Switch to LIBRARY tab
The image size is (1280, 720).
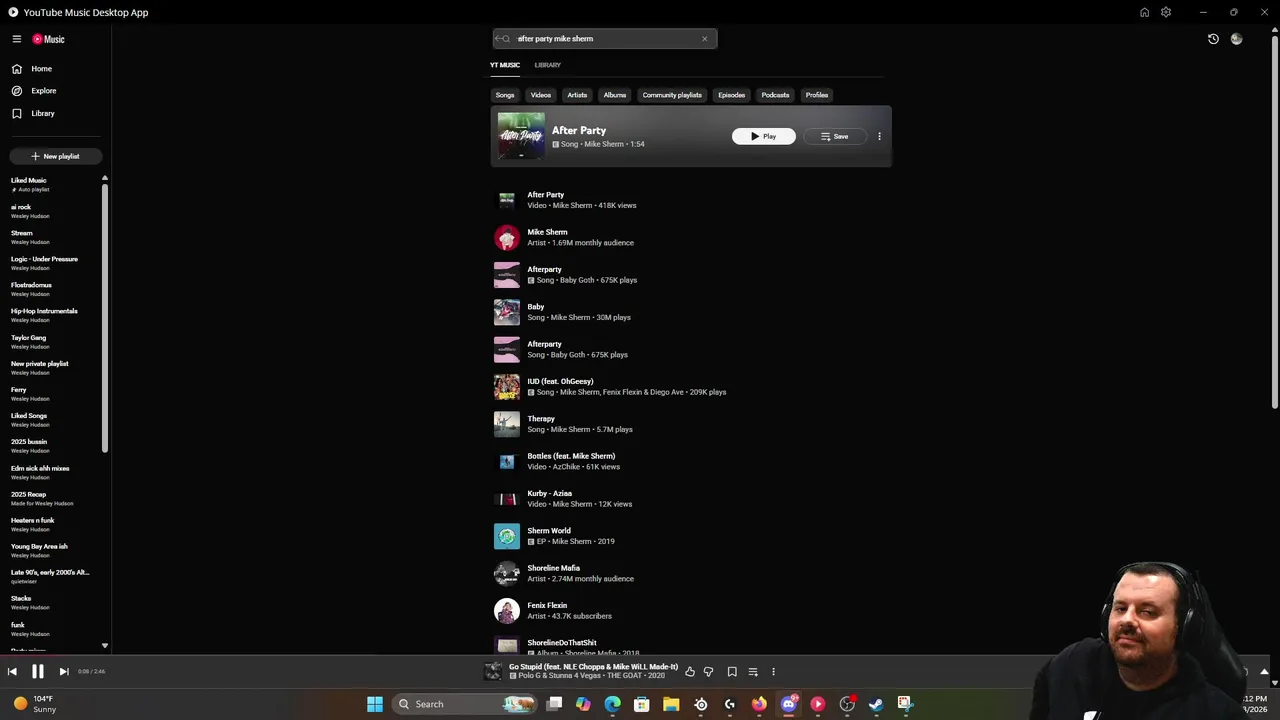pyautogui.click(x=547, y=65)
